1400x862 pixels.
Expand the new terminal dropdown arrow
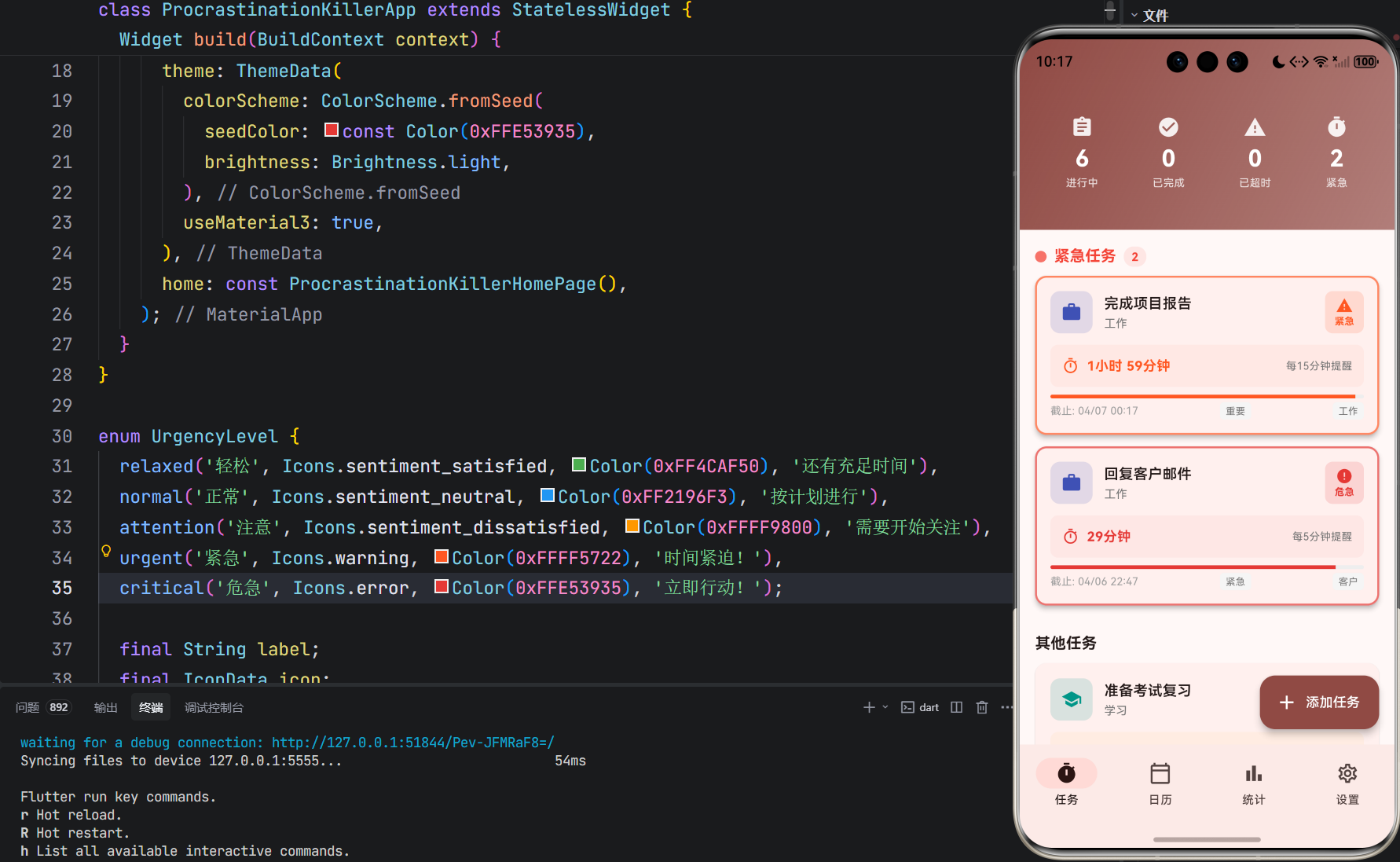point(885,707)
